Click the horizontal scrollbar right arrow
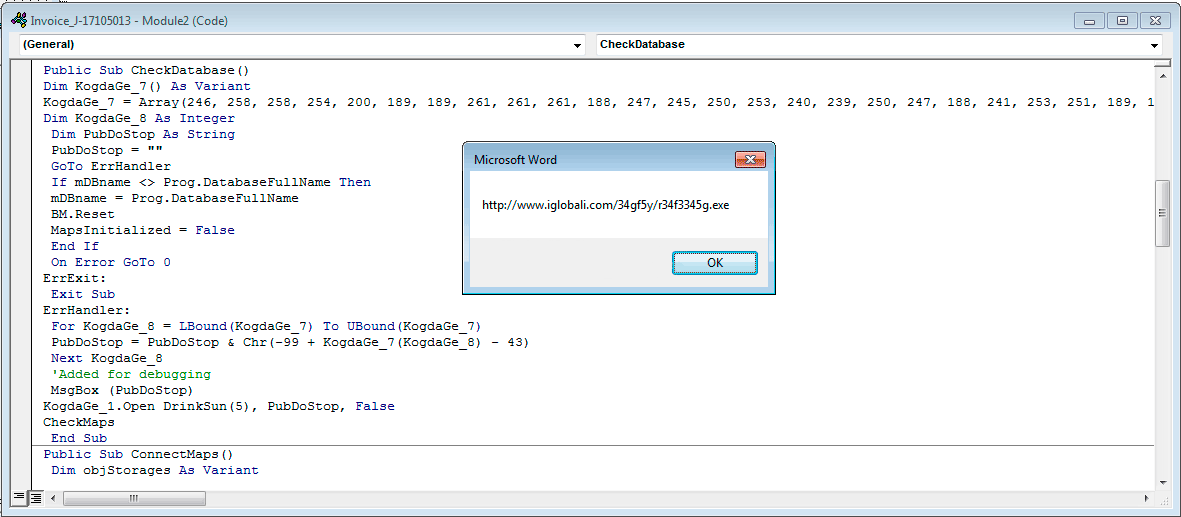 [x=1146, y=498]
